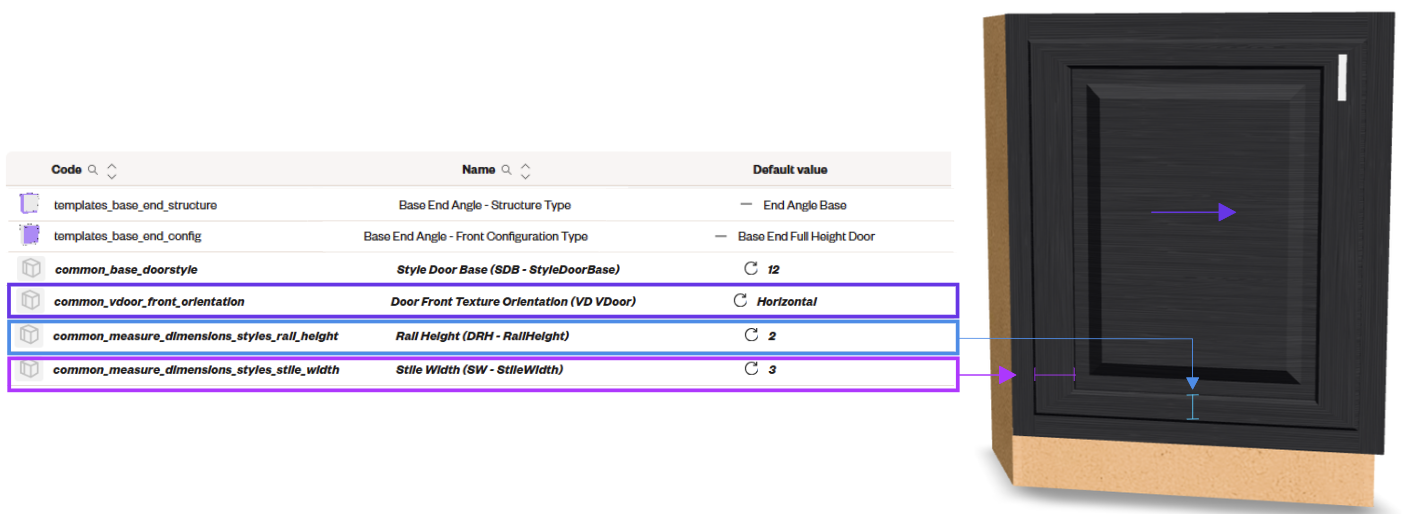Click dash before End Angle Base value
1404x514 pixels.
tap(746, 204)
